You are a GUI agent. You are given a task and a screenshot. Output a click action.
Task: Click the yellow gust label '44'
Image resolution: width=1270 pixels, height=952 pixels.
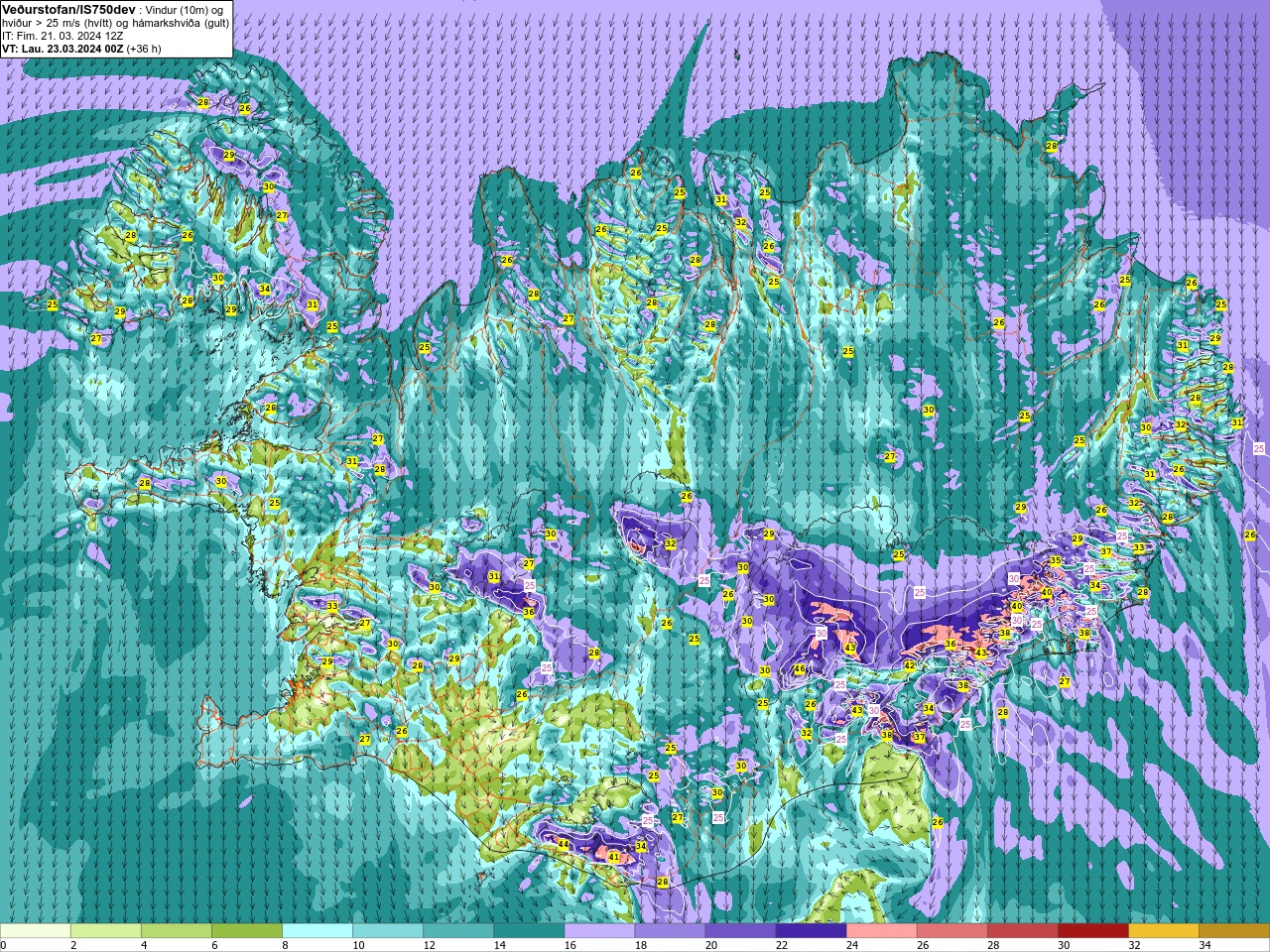[x=564, y=845]
